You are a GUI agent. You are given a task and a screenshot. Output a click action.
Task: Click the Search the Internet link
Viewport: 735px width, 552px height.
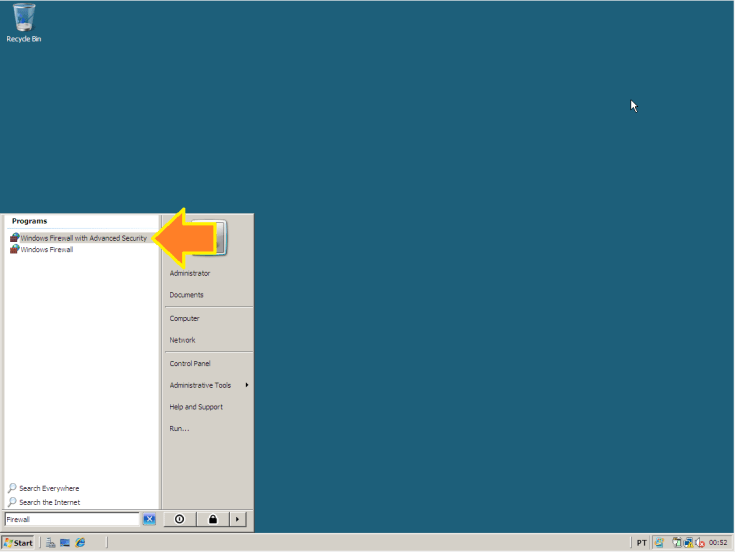click(x=49, y=502)
